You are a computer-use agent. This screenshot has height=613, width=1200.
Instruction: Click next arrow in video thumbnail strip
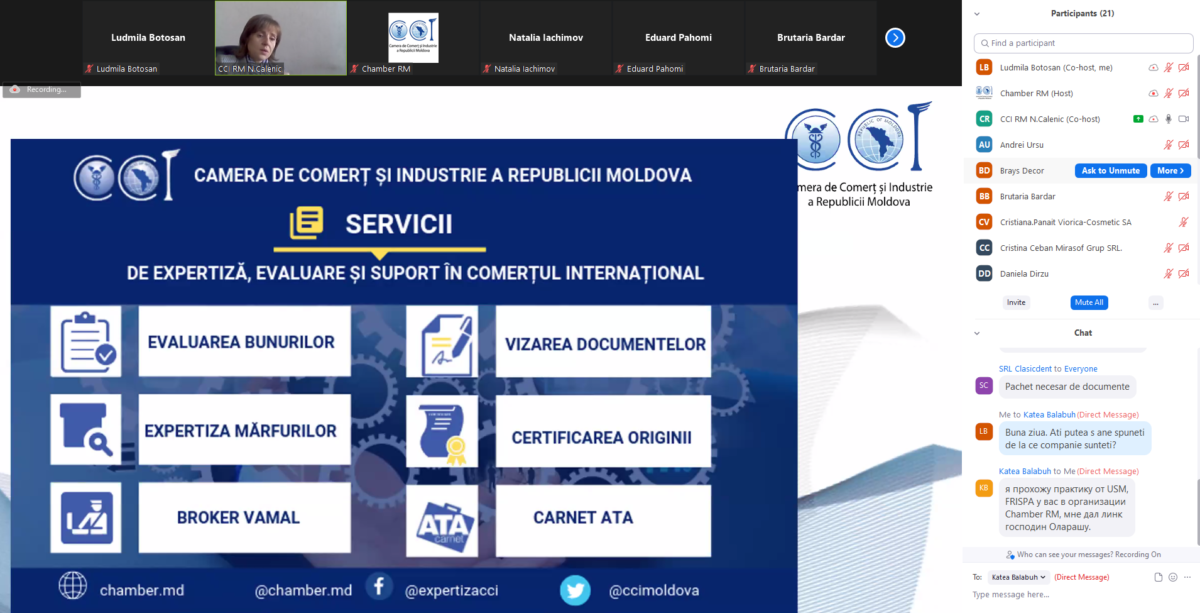pos(895,38)
